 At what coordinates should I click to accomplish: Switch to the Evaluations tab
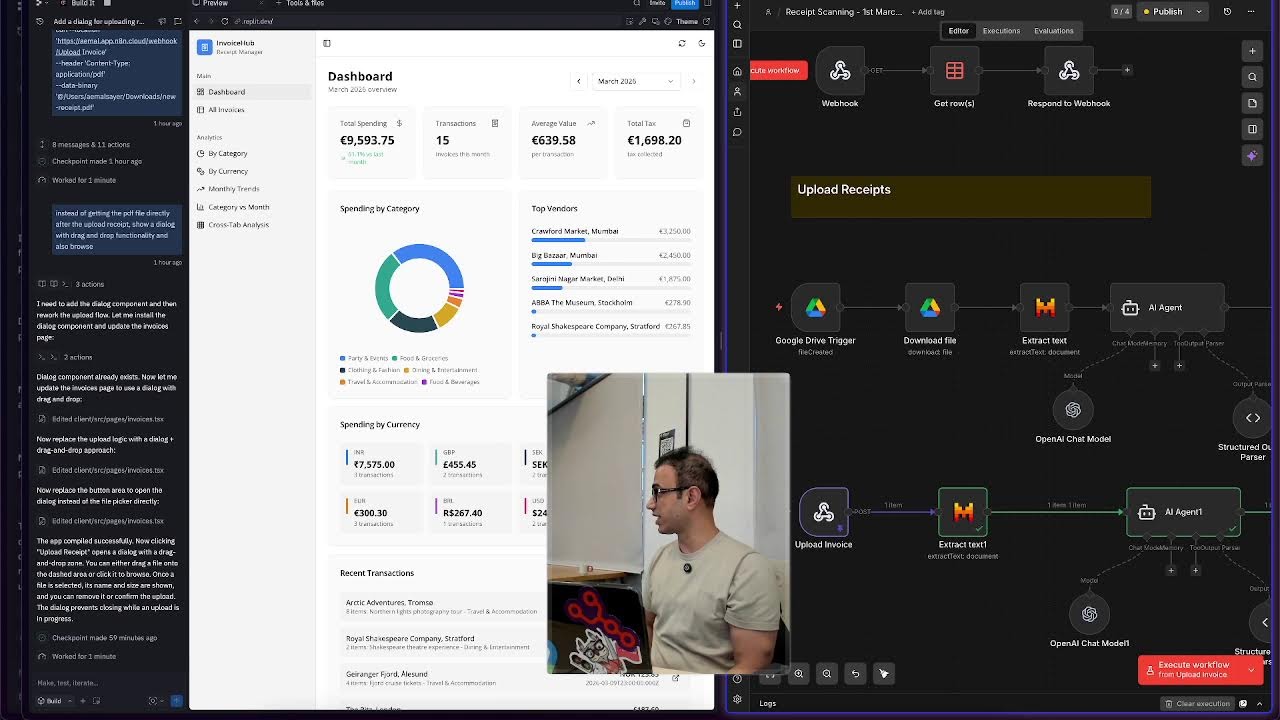[x=1053, y=31]
